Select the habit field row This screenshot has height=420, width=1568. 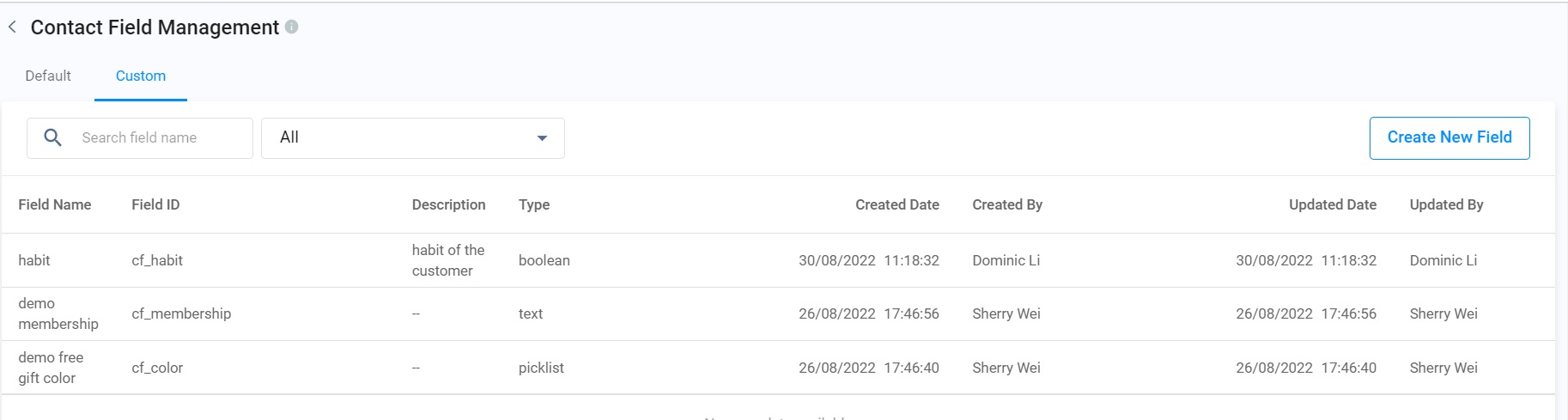34,260
